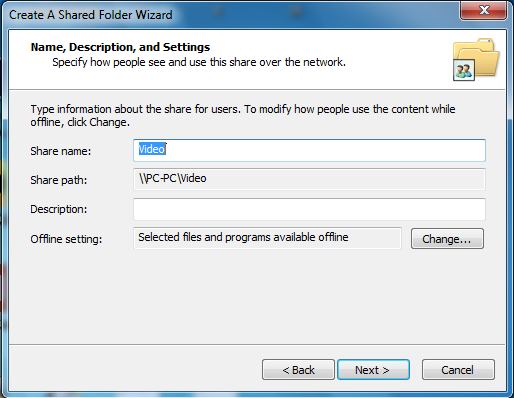Click the "Description:" label
The height and width of the screenshot is (398, 514).
[59, 209]
